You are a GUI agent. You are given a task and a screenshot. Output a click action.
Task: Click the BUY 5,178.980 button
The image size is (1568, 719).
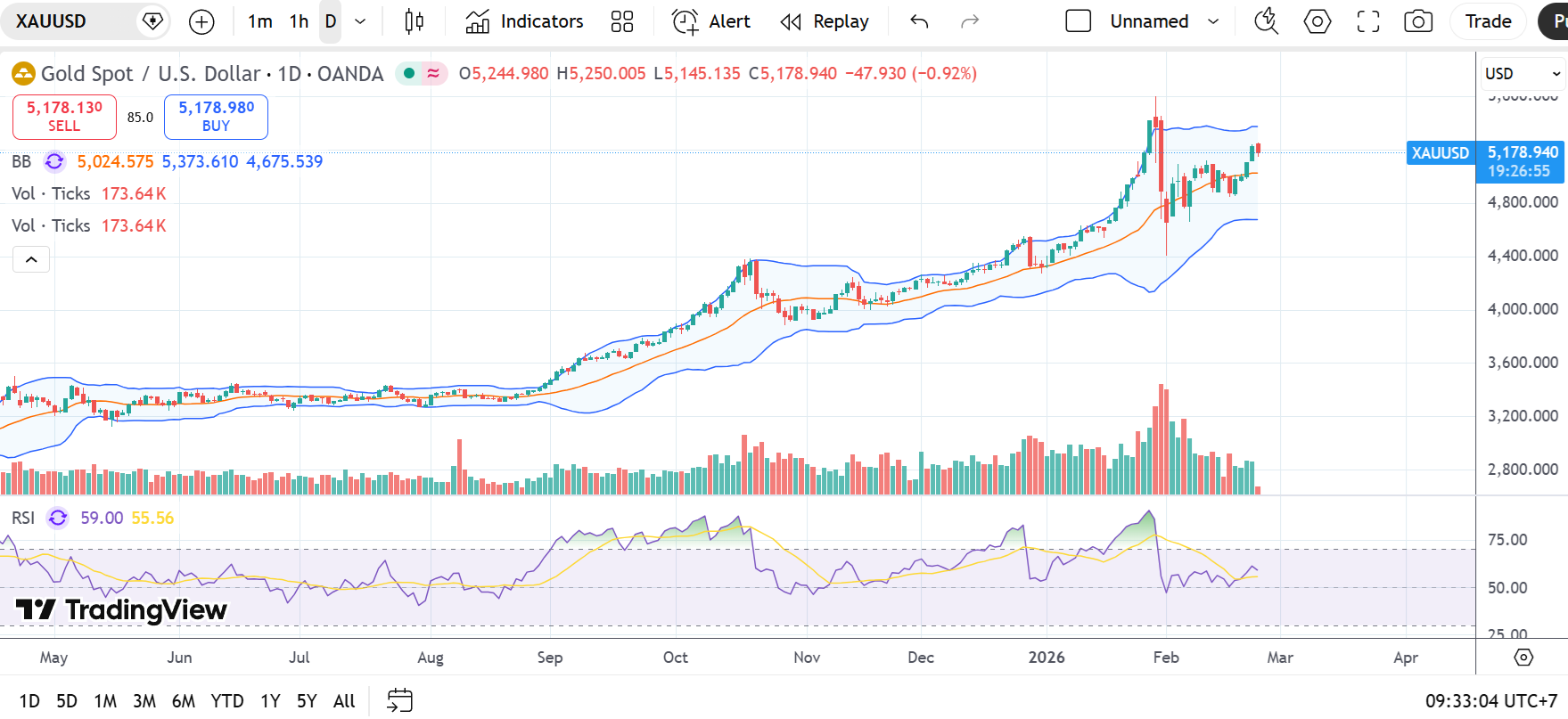(216, 117)
